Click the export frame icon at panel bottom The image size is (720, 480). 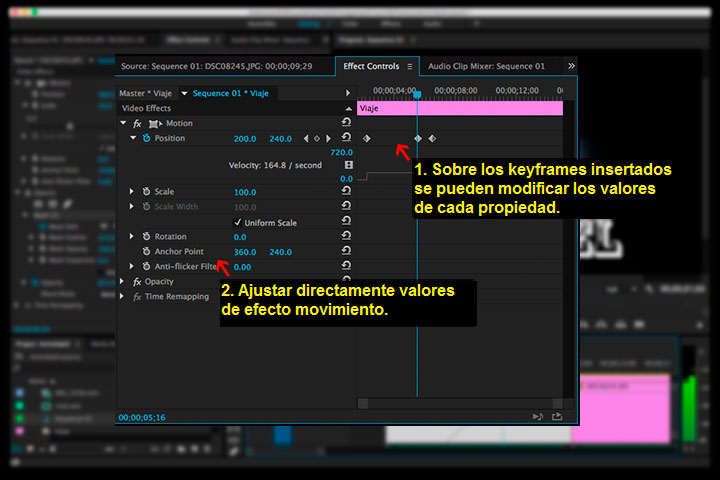[557, 417]
